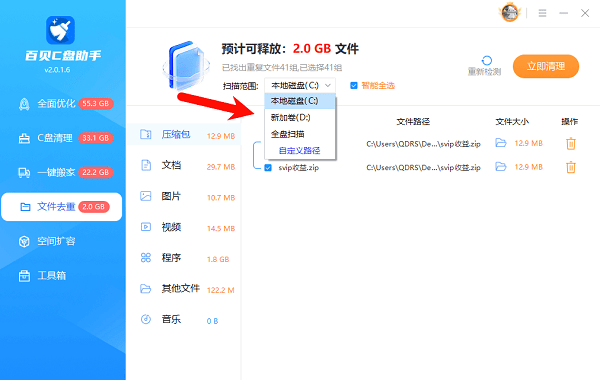Minimize the window

563,13
